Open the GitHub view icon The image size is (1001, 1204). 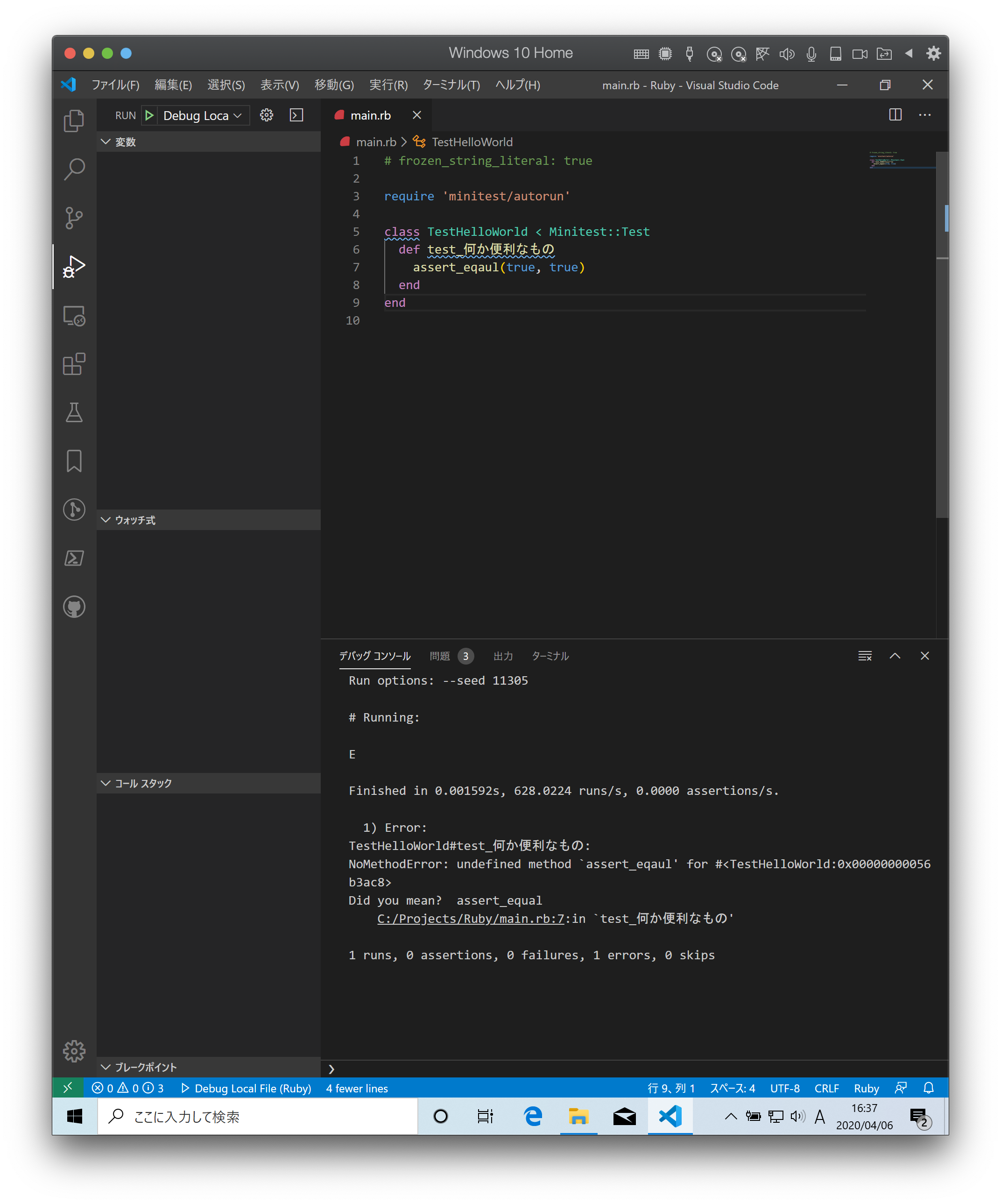click(x=74, y=607)
